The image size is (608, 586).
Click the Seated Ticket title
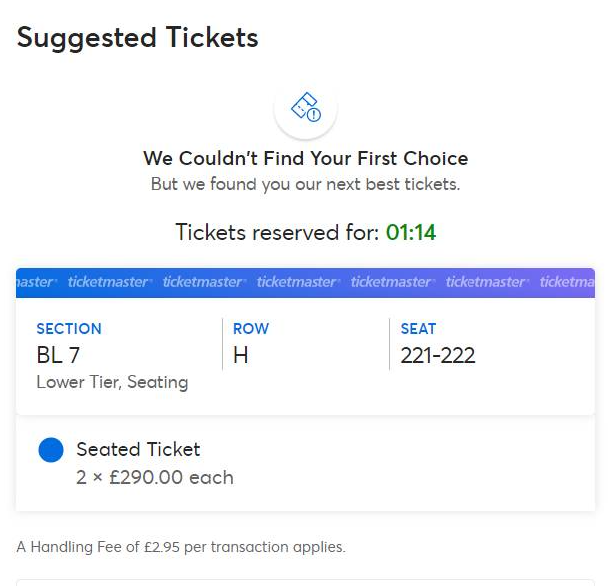(x=138, y=450)
